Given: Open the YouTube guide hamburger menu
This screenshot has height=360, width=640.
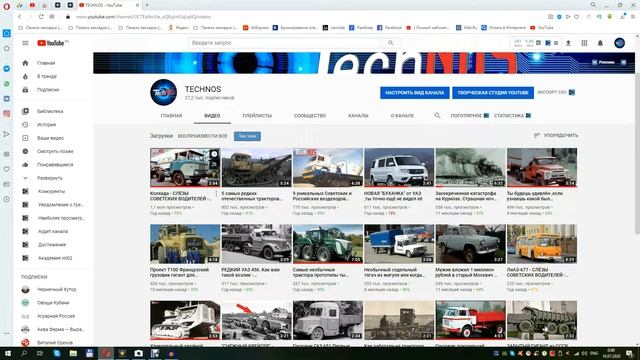Looking at the screenshot, I should pos(25,43).
